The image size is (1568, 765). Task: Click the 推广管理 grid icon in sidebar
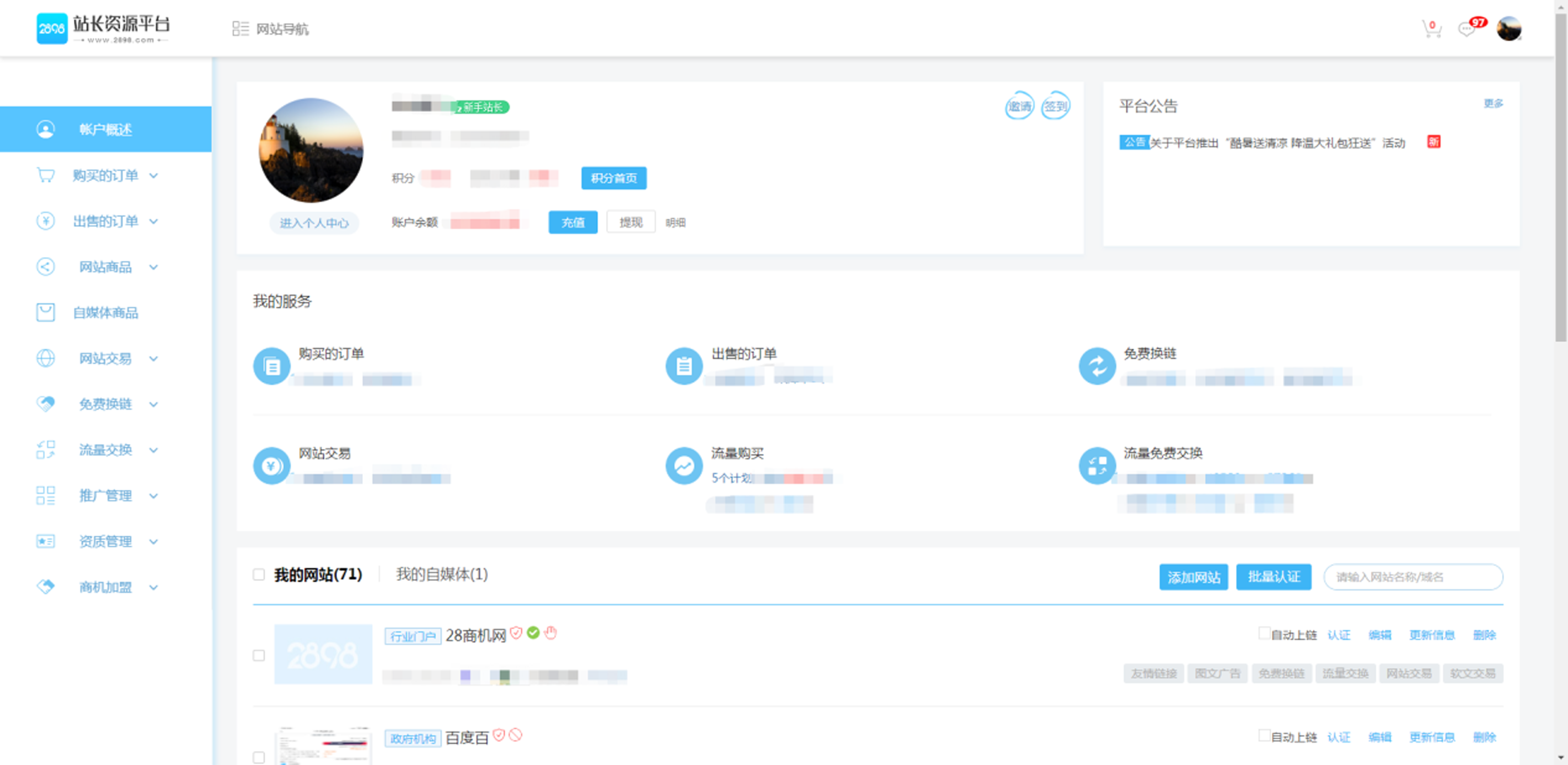(x=46, y=495)
